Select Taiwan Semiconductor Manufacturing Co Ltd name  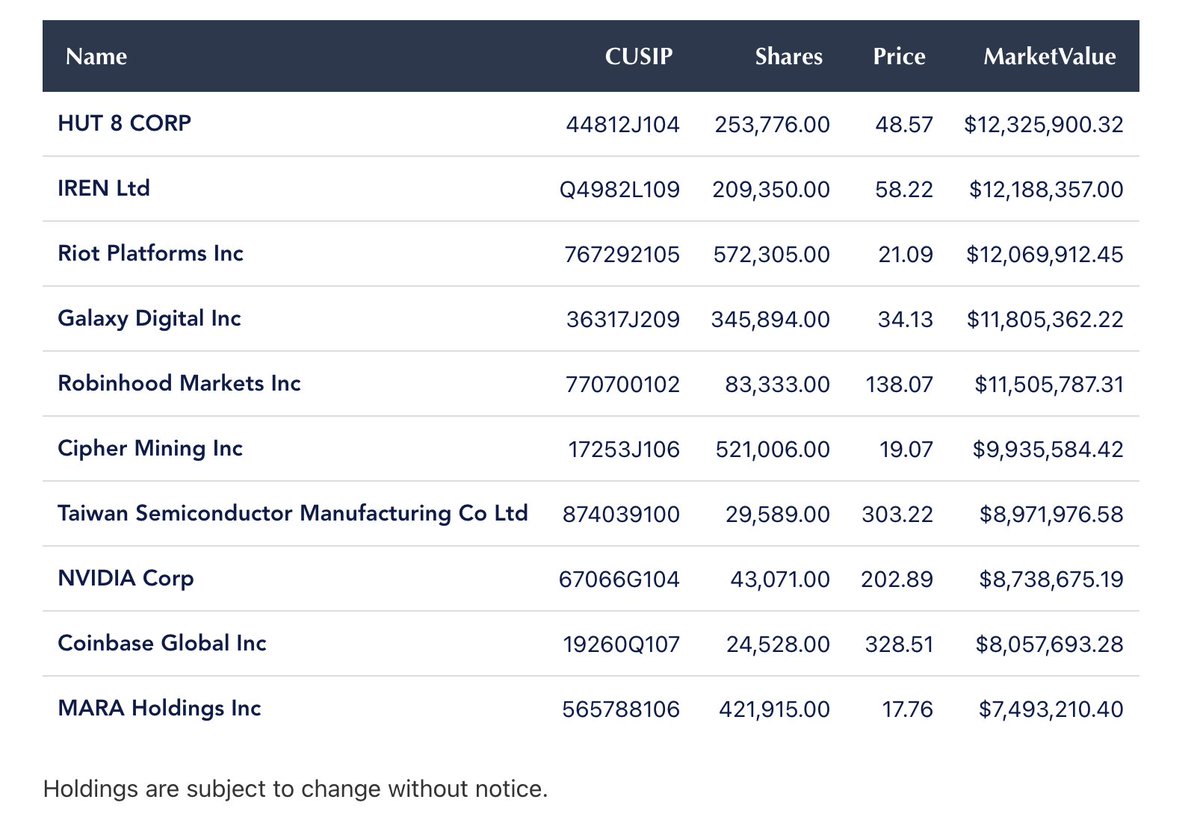tap(293, 513)
